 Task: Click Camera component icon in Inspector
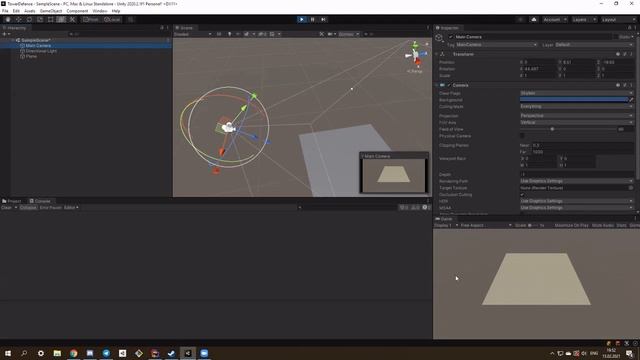442,85
